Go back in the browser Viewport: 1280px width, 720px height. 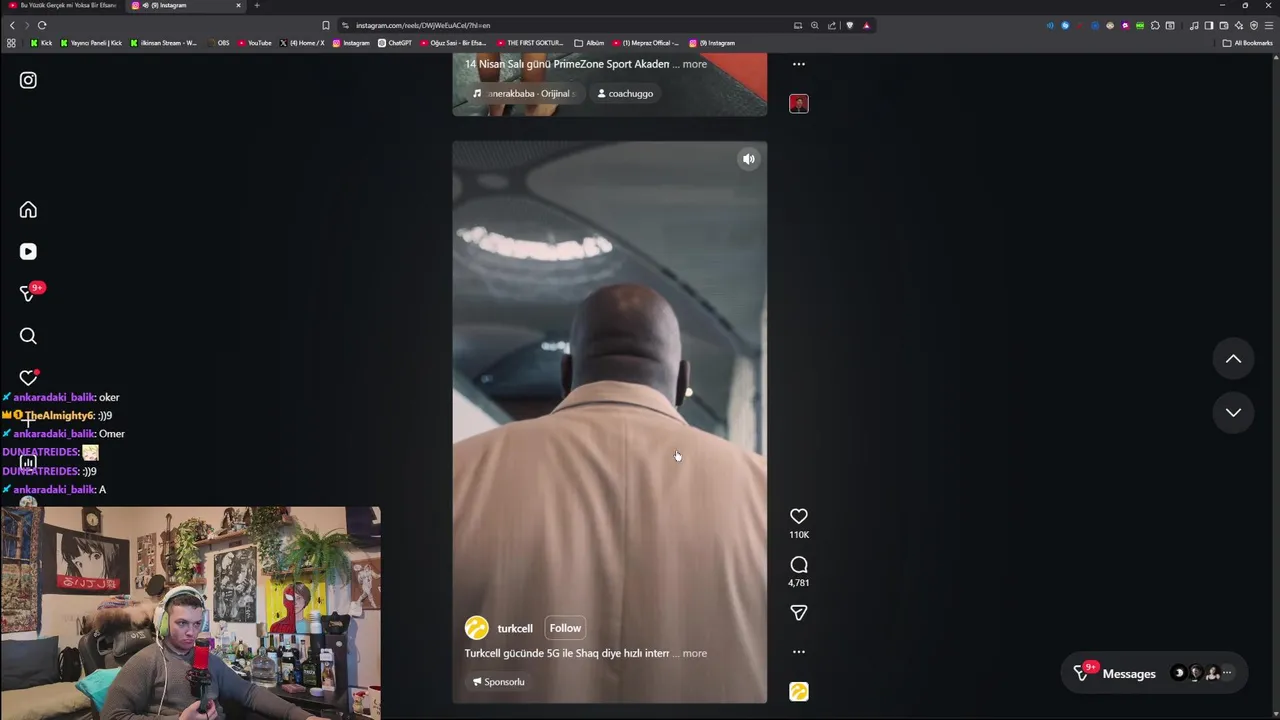[12, 25]
